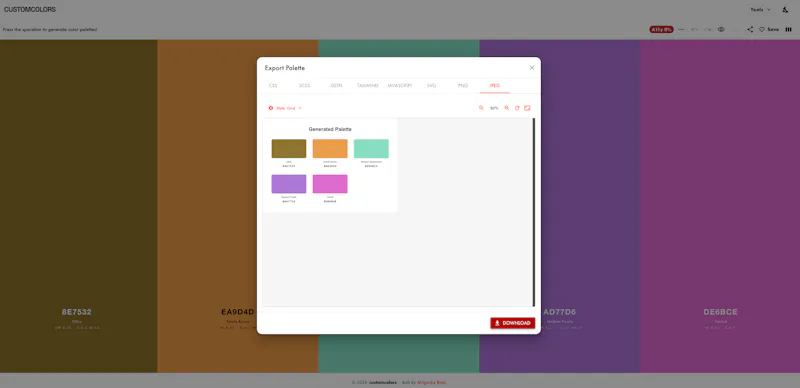Zoom in the export preview

(x=507, y=108)
